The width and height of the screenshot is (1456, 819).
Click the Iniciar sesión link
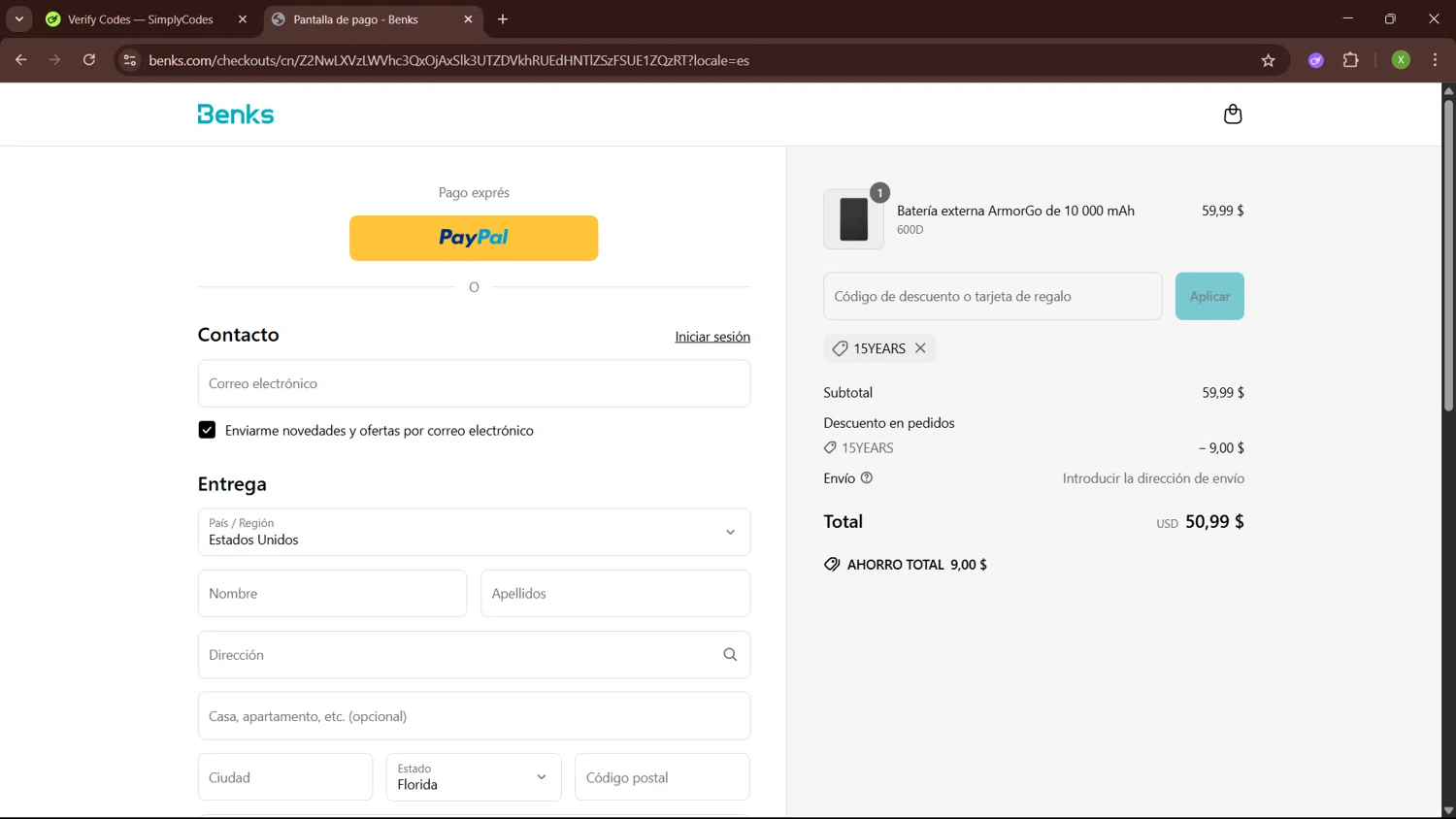tap(712, 337)
